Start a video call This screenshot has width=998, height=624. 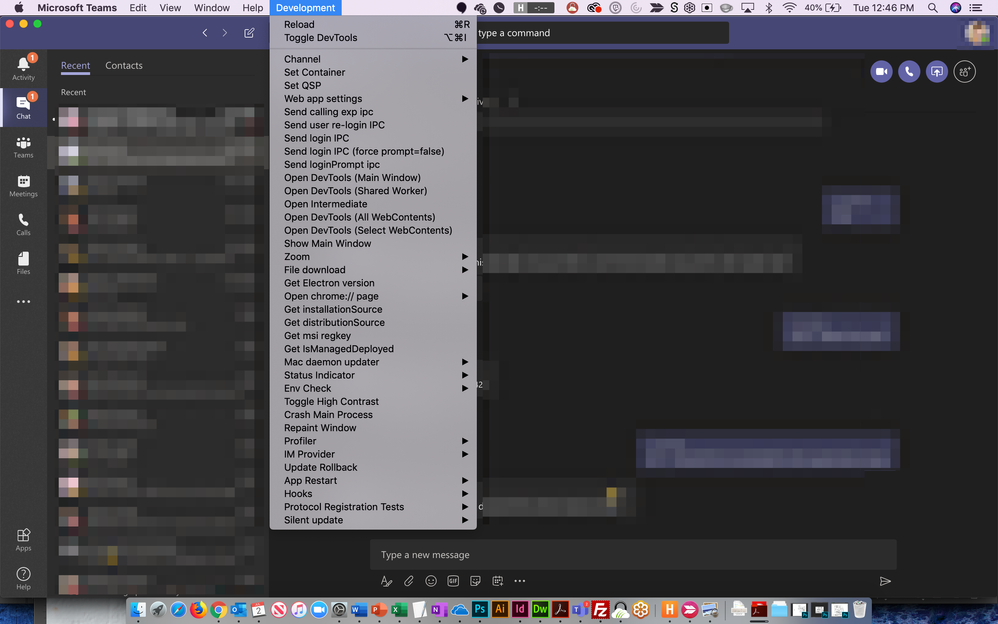point(882,72)
